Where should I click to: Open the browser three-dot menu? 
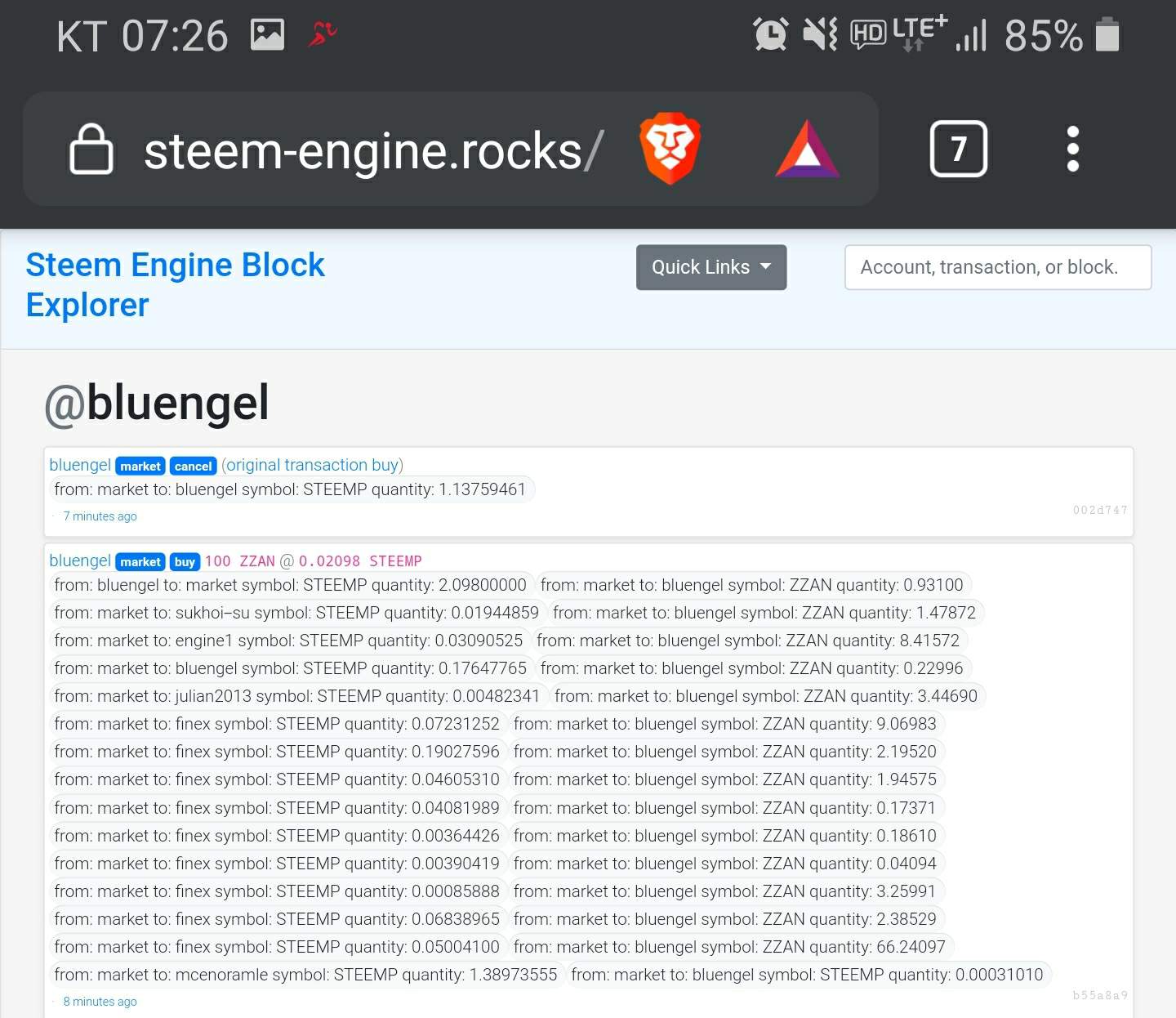1072,149
